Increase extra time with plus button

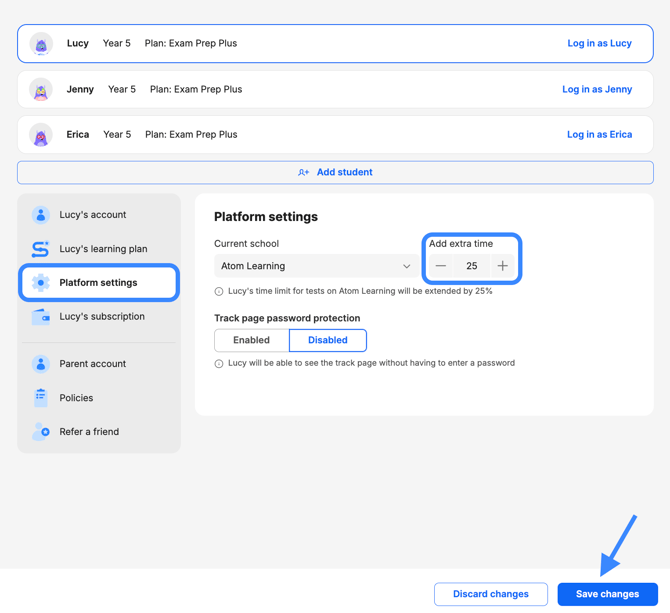tap(502, 266)
